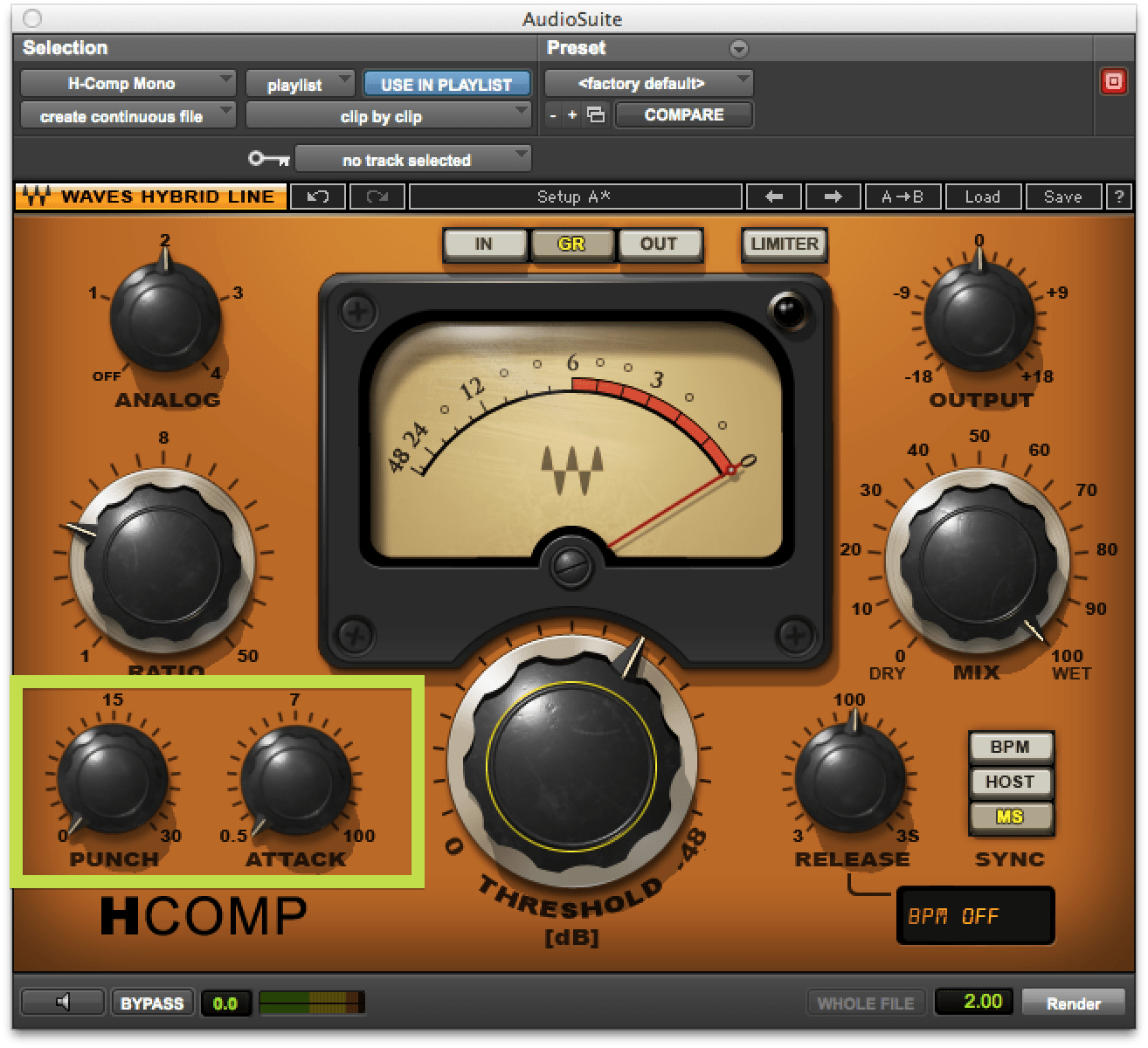1148x1048 pixels.
Task: Click the PUNCH knob
Action: tap(113, 779)
